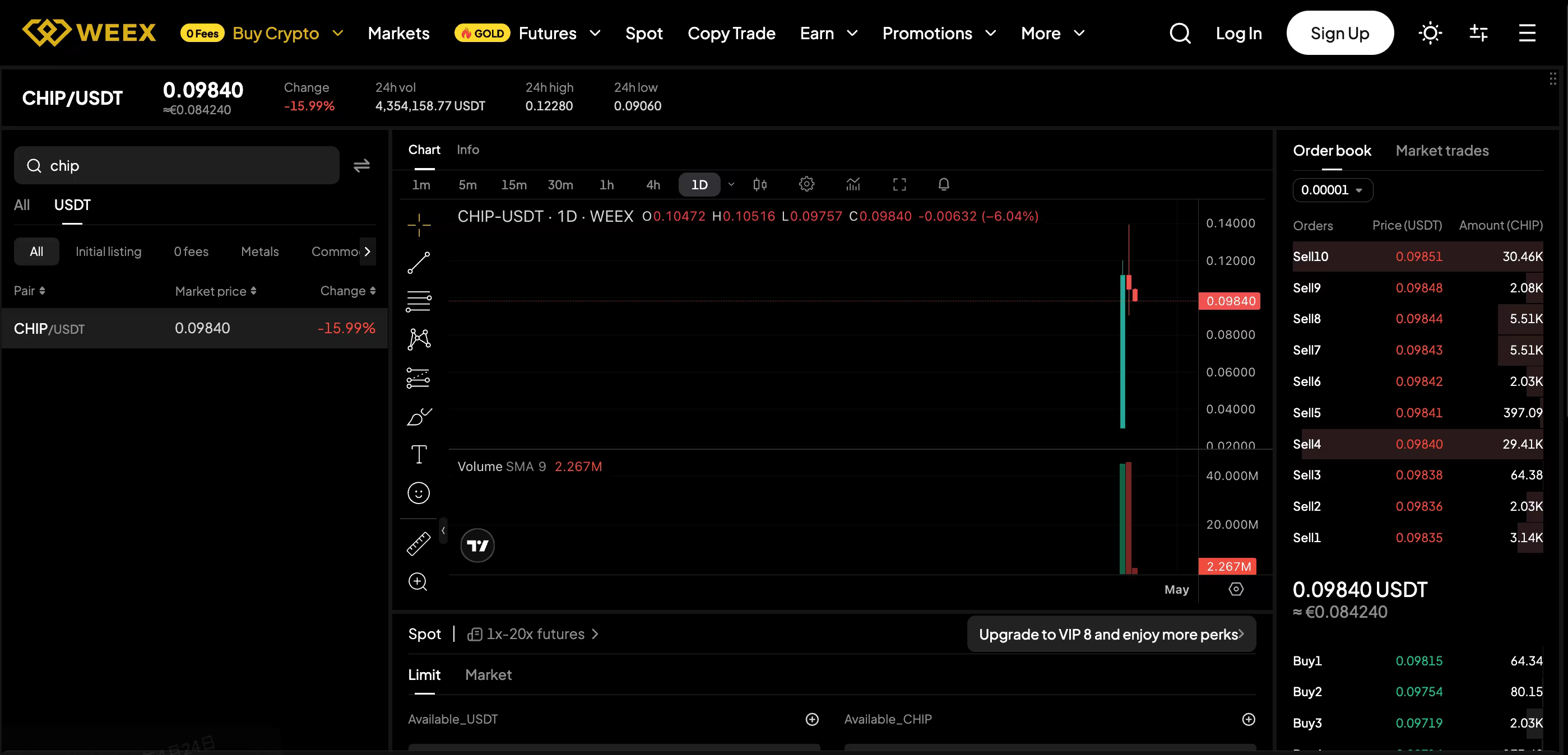
Task: Select the 1h timeframe
Action: [606, 184]
